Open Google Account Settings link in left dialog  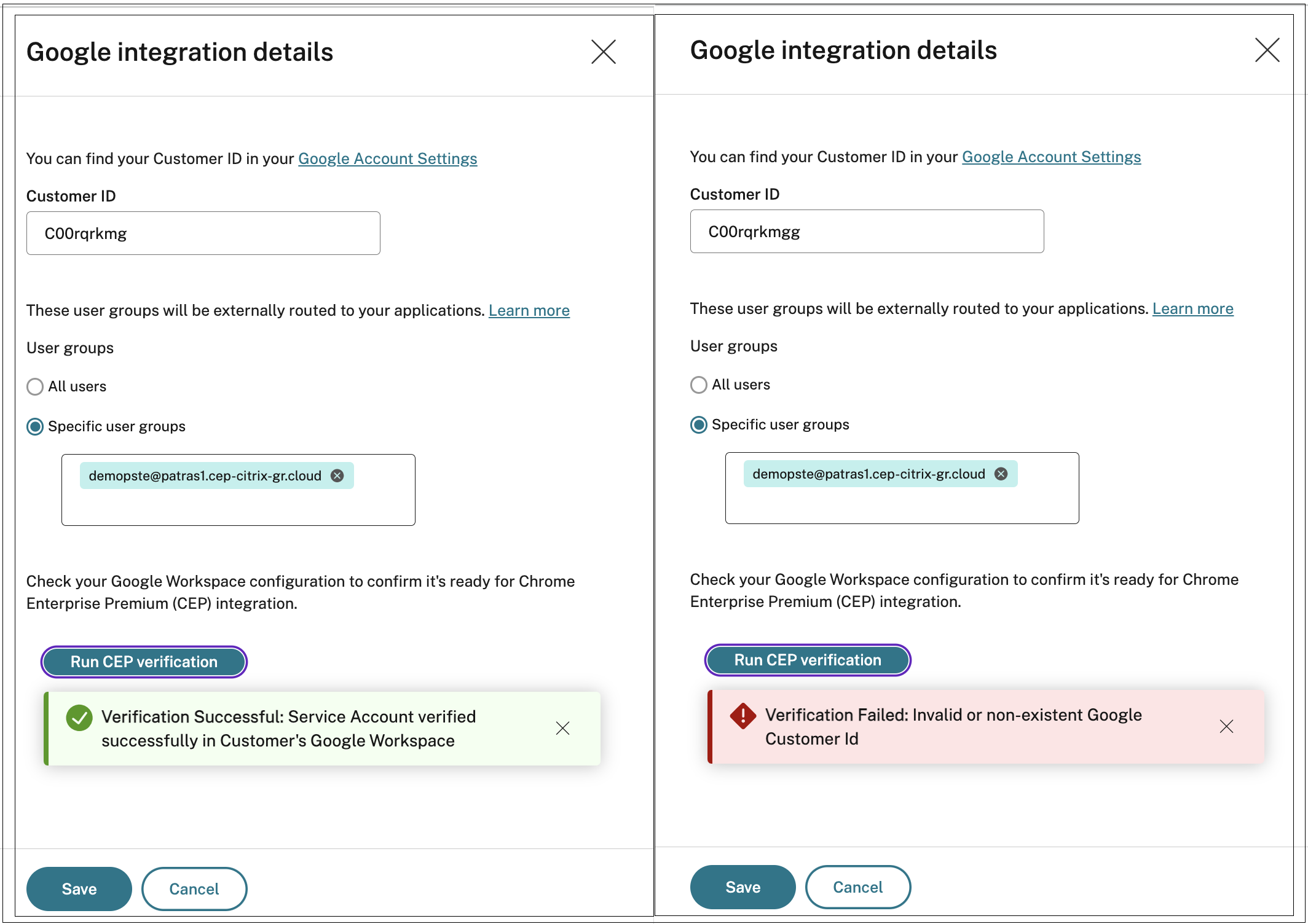[387, 159]
